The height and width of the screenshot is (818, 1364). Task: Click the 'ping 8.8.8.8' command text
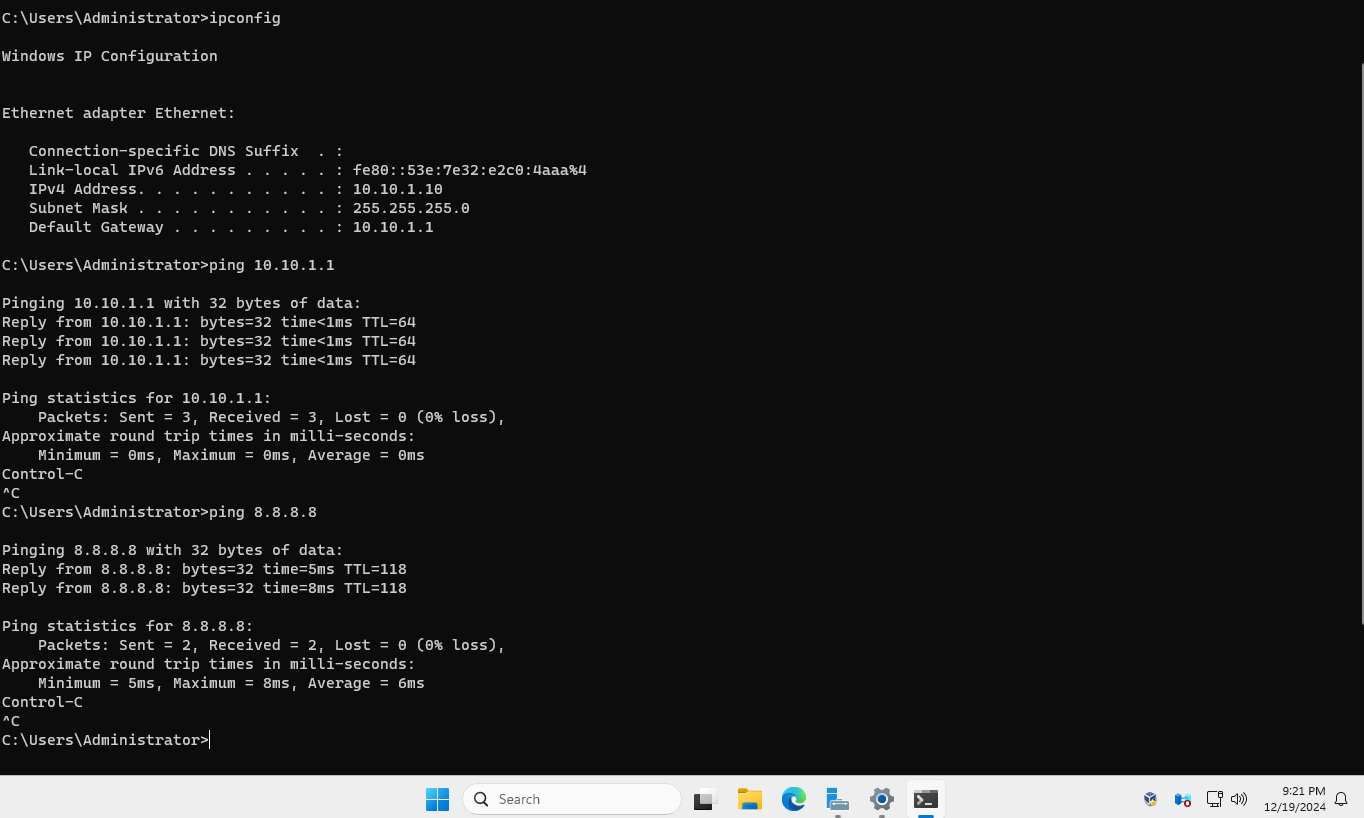click(262, 512)
